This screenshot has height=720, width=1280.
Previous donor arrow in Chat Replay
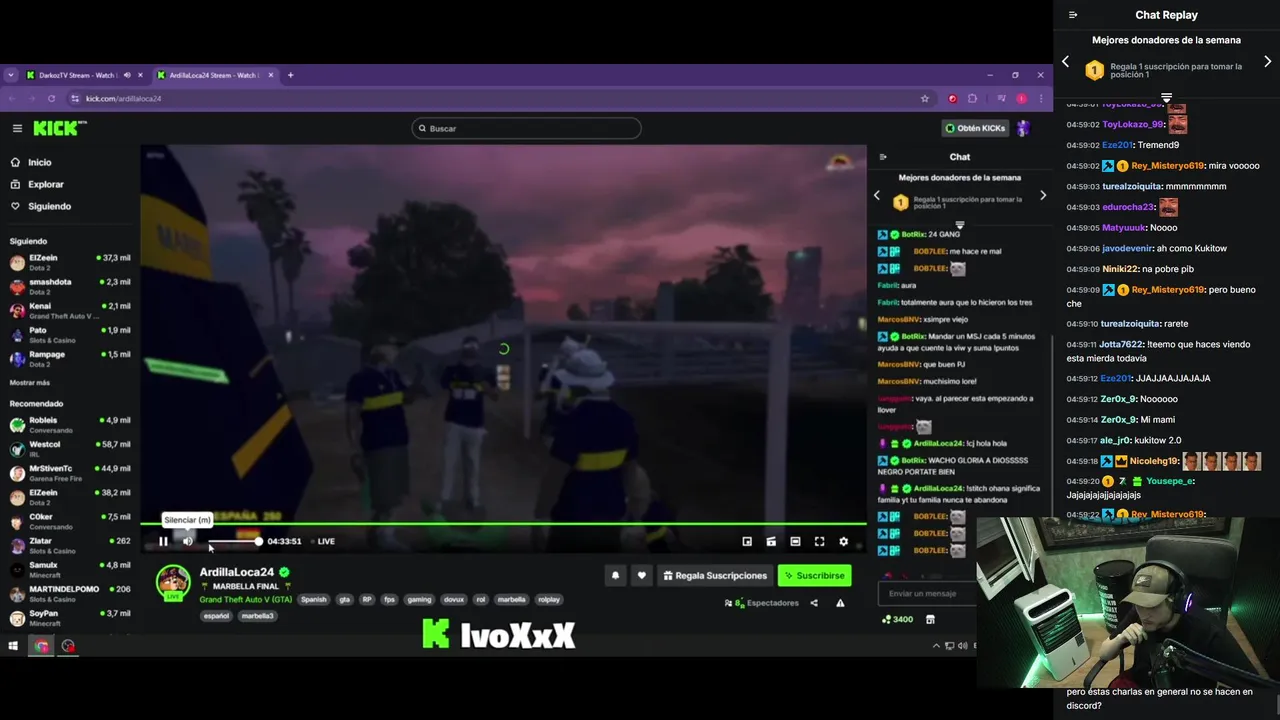(1065, 62)
